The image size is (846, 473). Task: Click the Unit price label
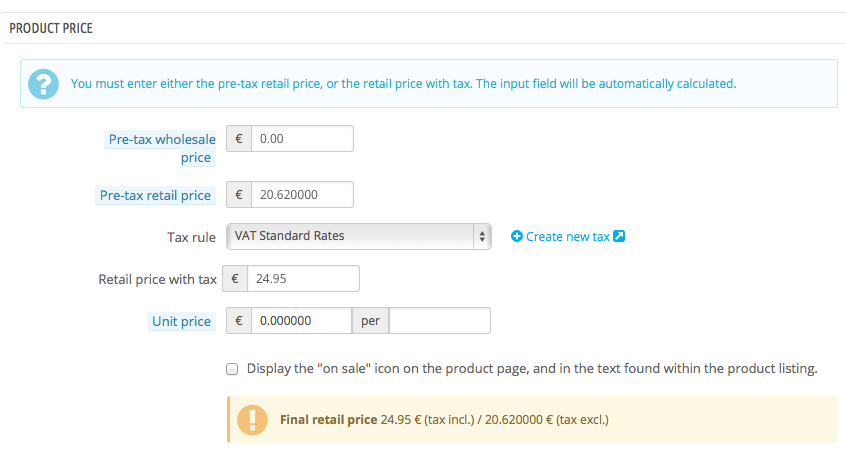181,321
